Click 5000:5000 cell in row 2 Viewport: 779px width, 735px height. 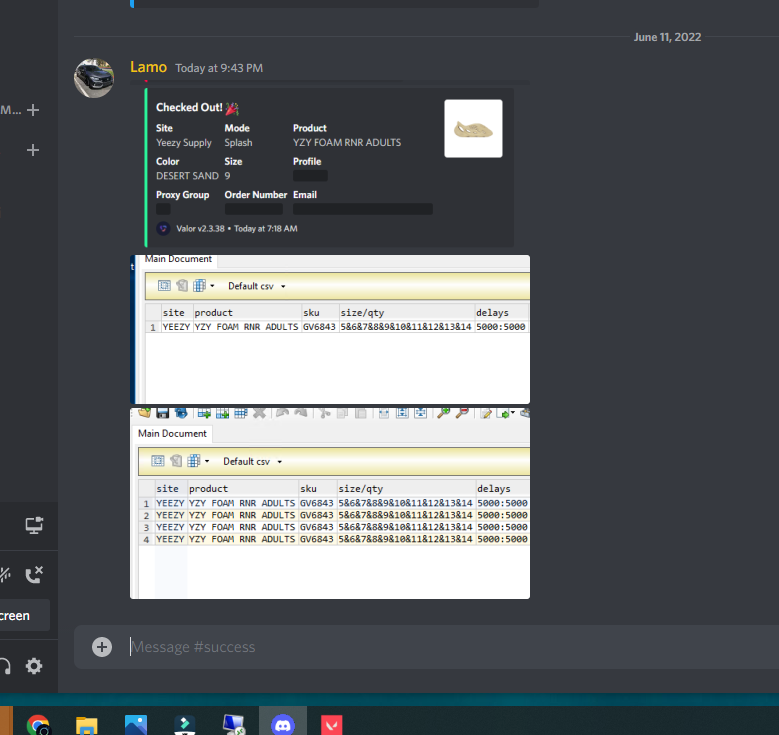pyautogui.click(x=502, y=515)
